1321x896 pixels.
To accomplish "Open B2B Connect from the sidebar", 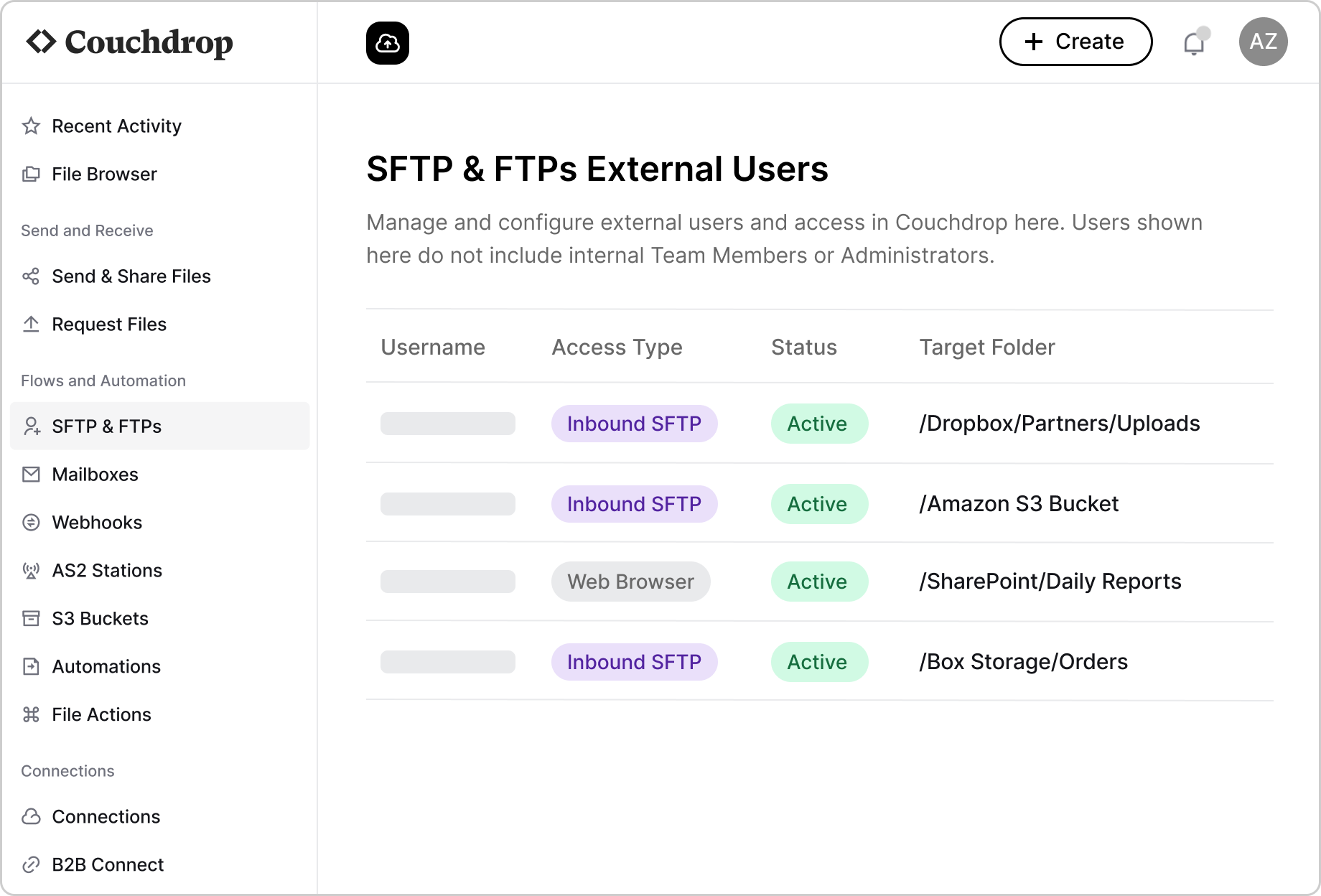I will click(108, 864).
